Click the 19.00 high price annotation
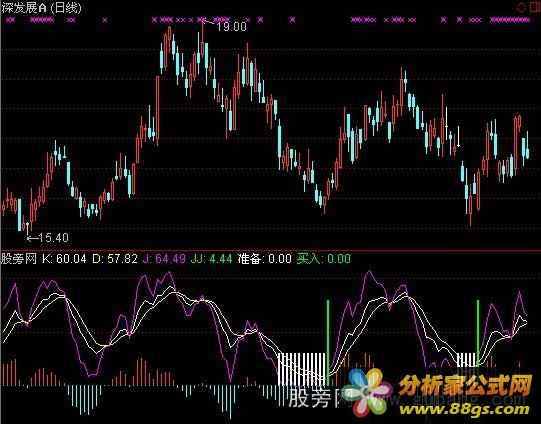541x424 pixels. 231,27
